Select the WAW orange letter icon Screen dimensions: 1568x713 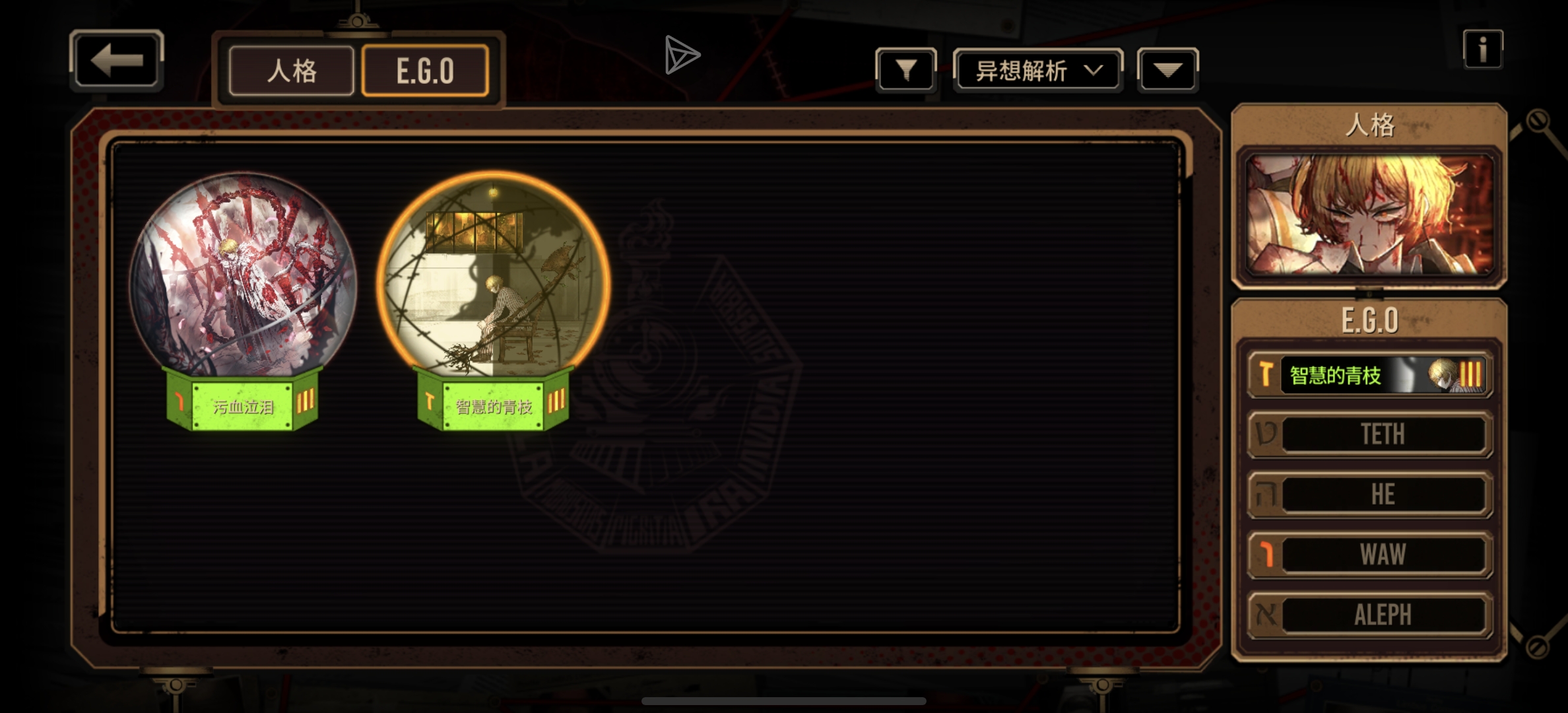click(1266, 555)
